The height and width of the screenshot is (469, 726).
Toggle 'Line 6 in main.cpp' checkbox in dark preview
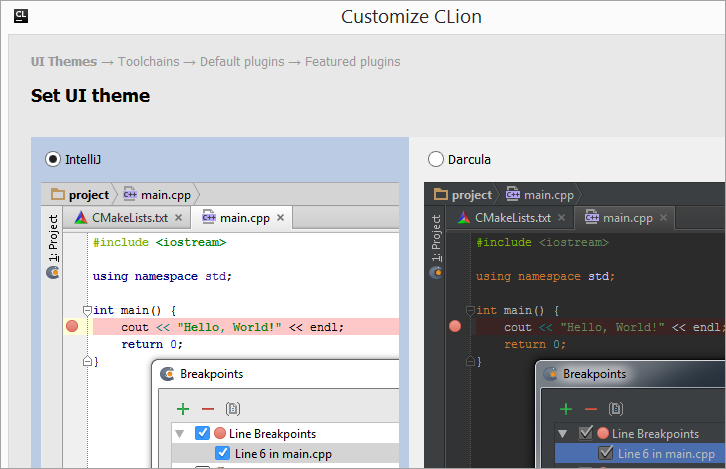(605, 454)
